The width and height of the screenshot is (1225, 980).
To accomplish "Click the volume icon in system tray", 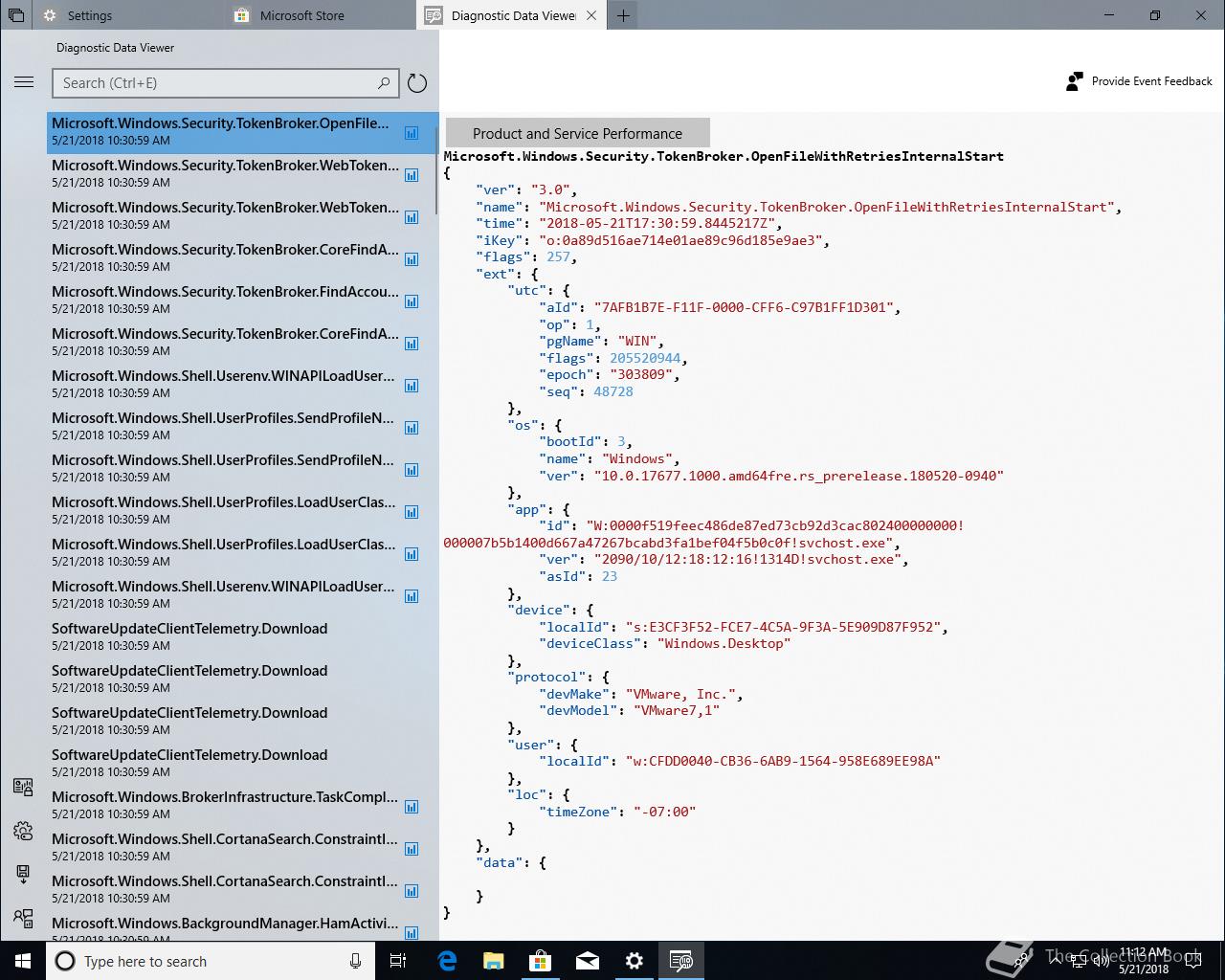I will 1102,961.
